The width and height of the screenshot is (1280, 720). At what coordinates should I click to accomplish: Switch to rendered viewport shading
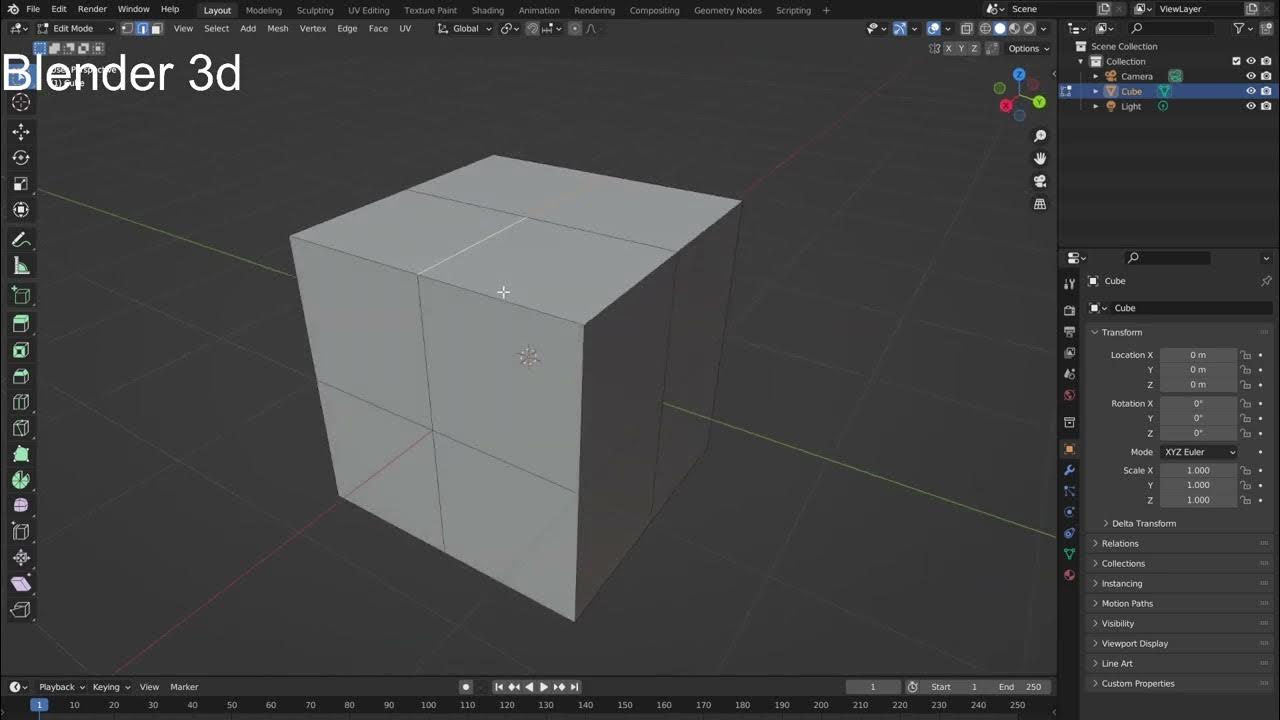(1029, 29)
